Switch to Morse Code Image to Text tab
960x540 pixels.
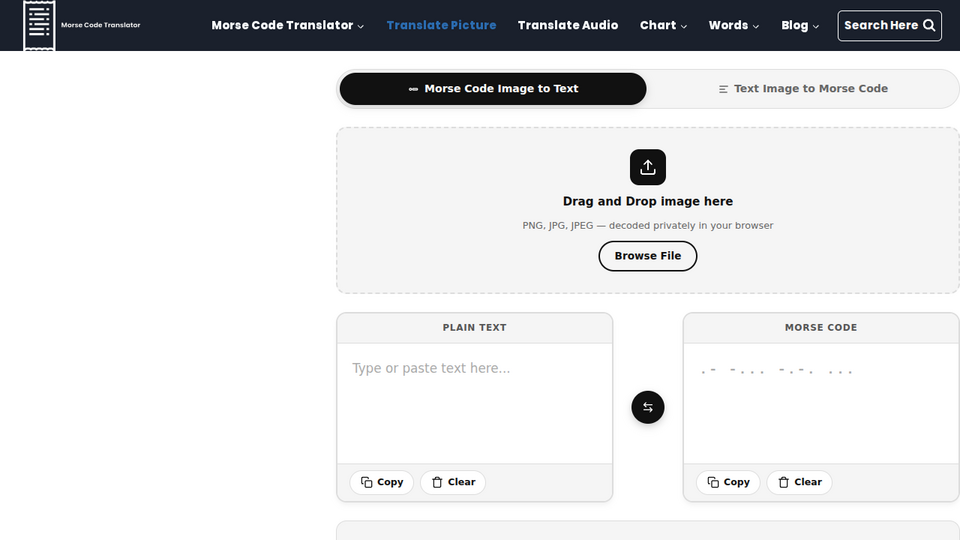click(493, 89)
